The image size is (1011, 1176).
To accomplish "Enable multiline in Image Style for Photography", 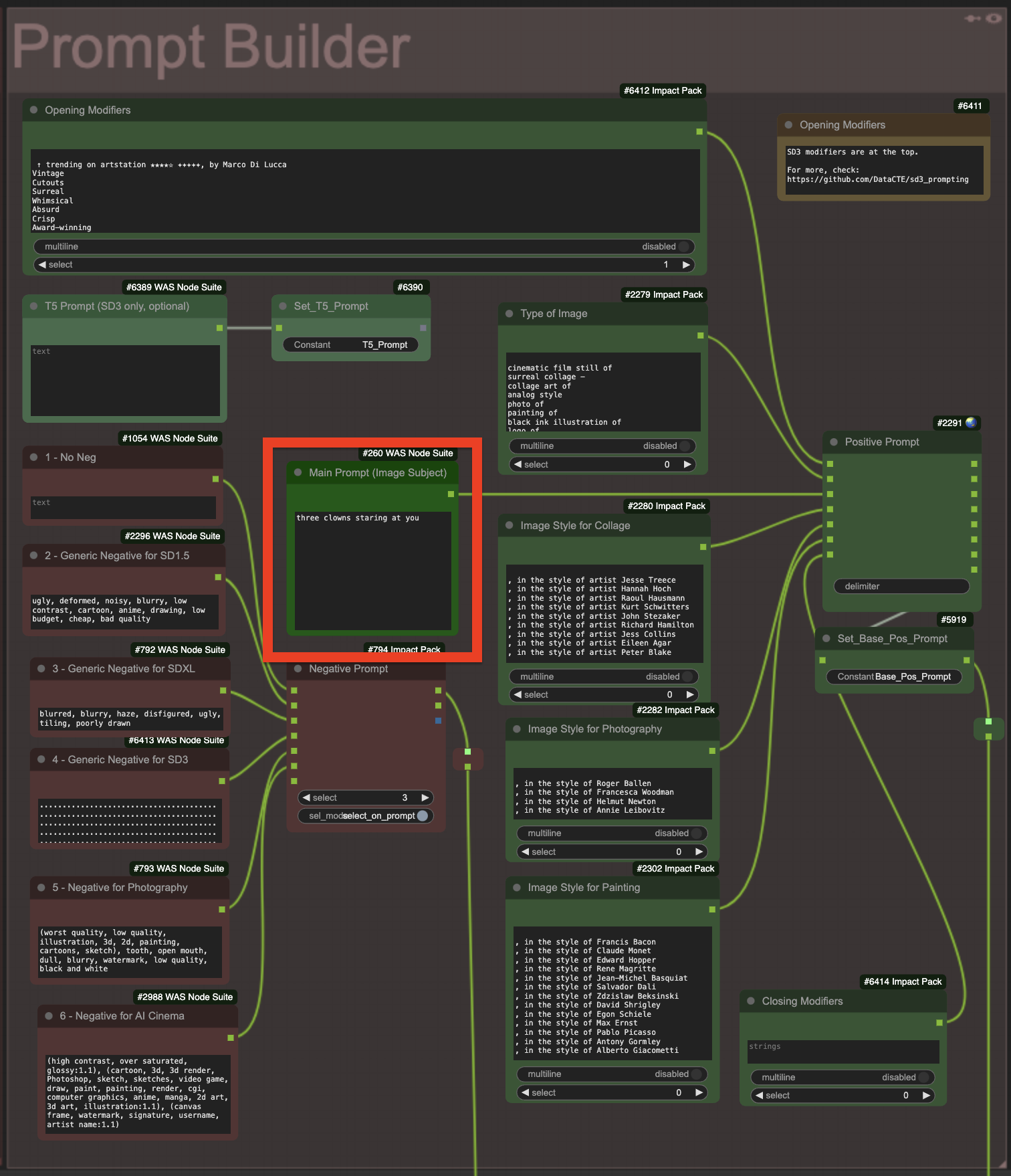I will (x=611, y=834).
